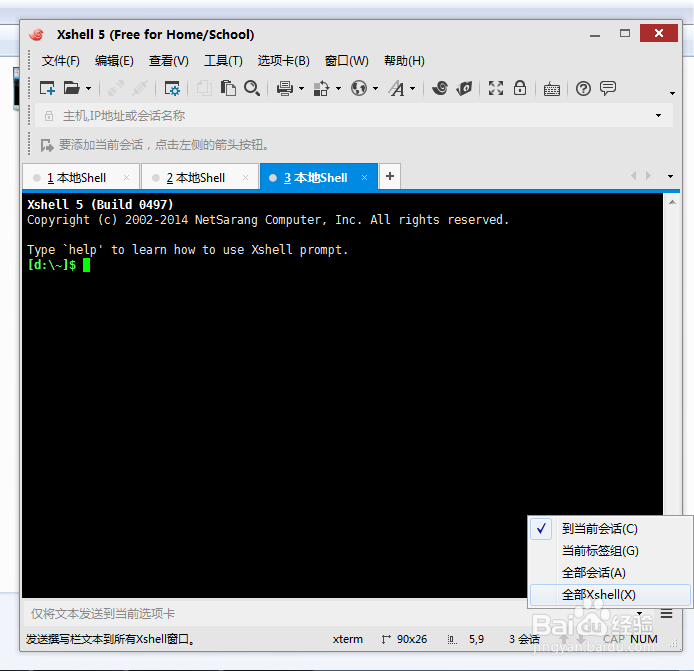The width and height of the screenshot is (694, 671).
Task: Open the Help question mark icon
Action: [583, 89]
